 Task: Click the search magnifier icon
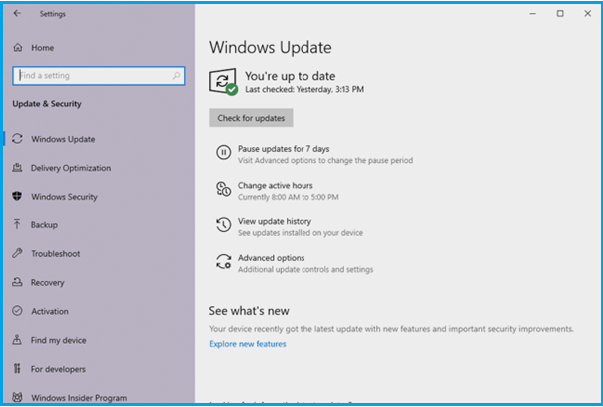pos(176,75)
